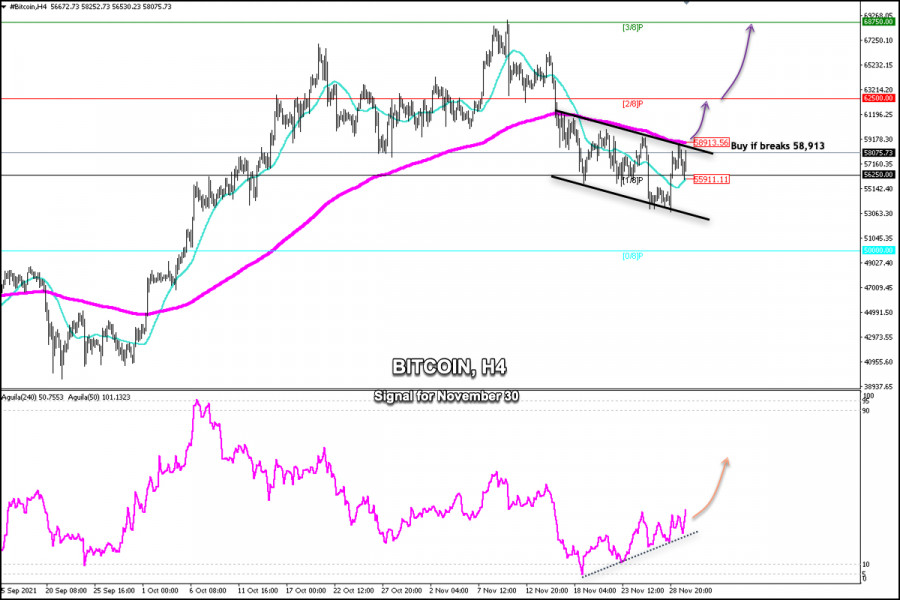This screenshot has width=900, height=600.
Task: Click the 12 Nov 20:00 time label
Action: pos(546,590)
